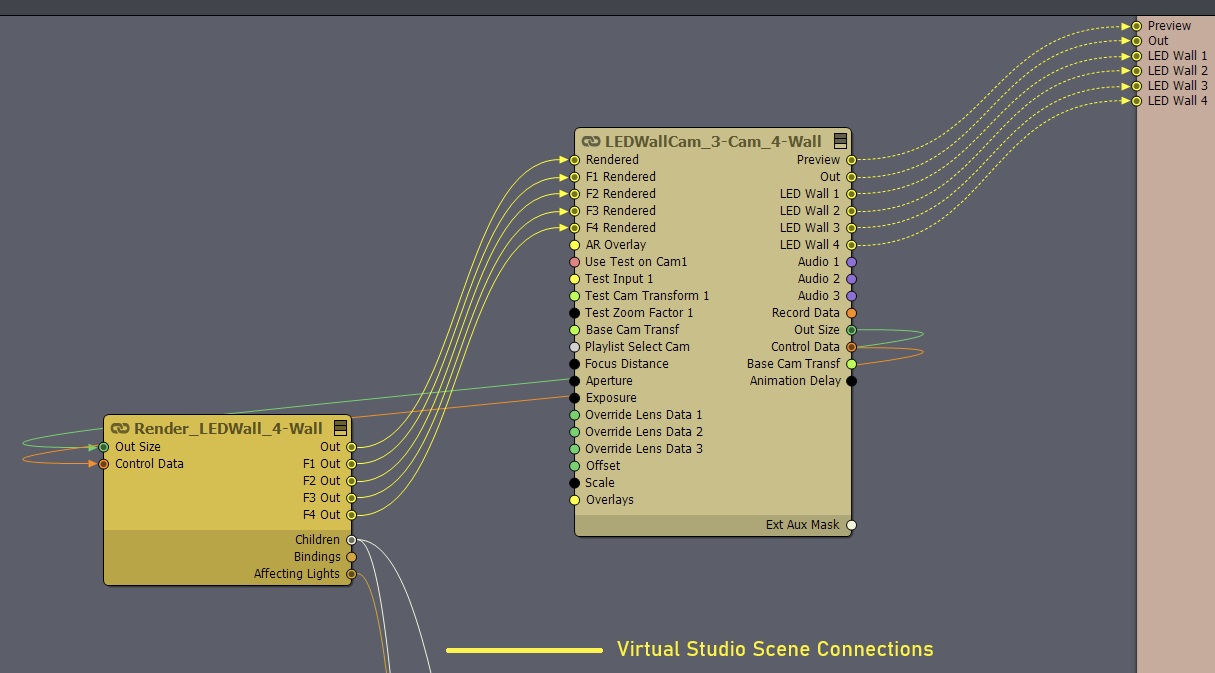Viewport: 1215px width, 673px height.
Task: Select the Override Lens Data 1 pin
Action: click(x=575, y=415)
